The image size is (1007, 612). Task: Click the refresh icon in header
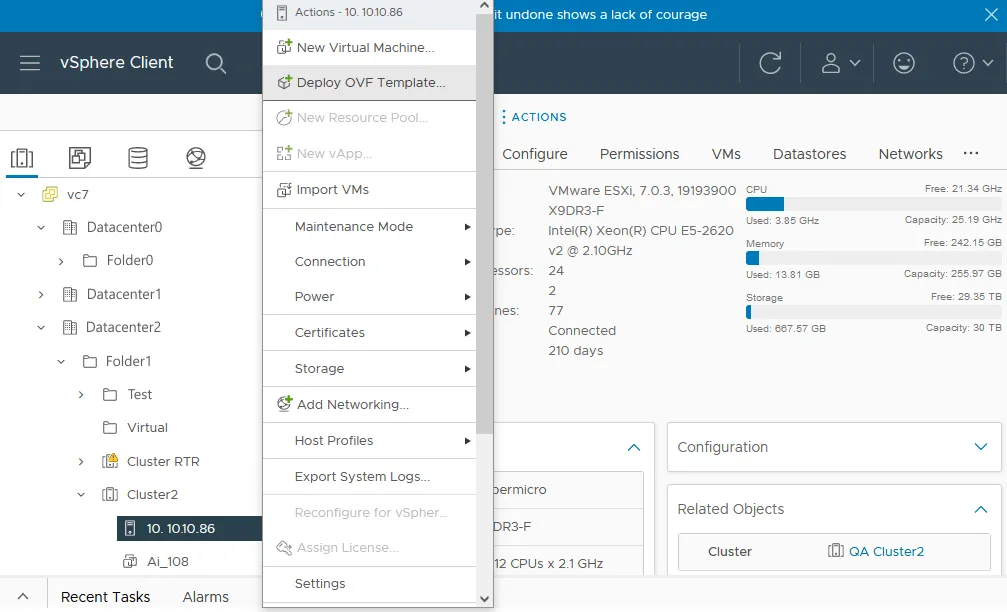pos(770,63)
